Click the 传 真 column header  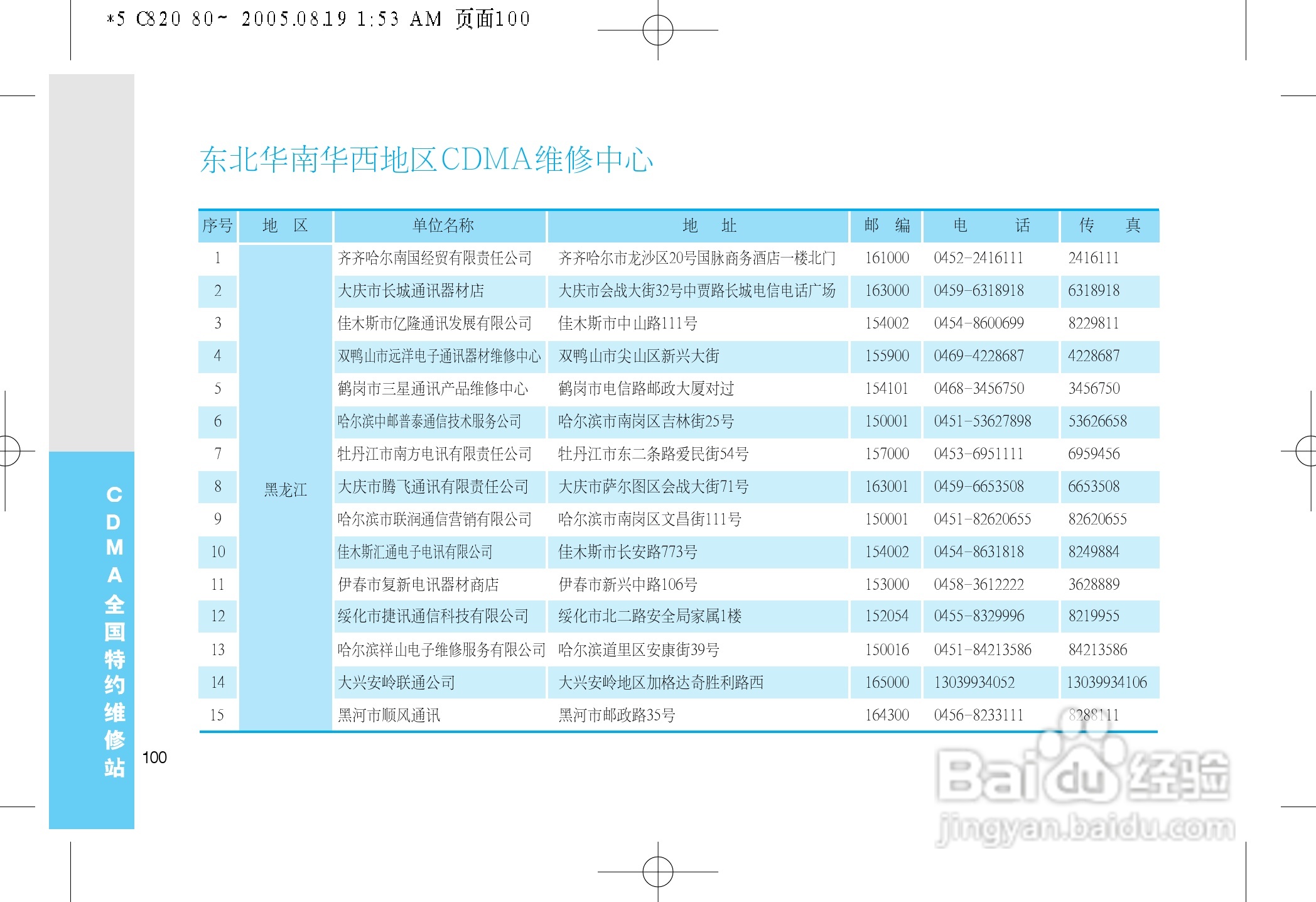pyautogui.click(x=1109, y=225)
